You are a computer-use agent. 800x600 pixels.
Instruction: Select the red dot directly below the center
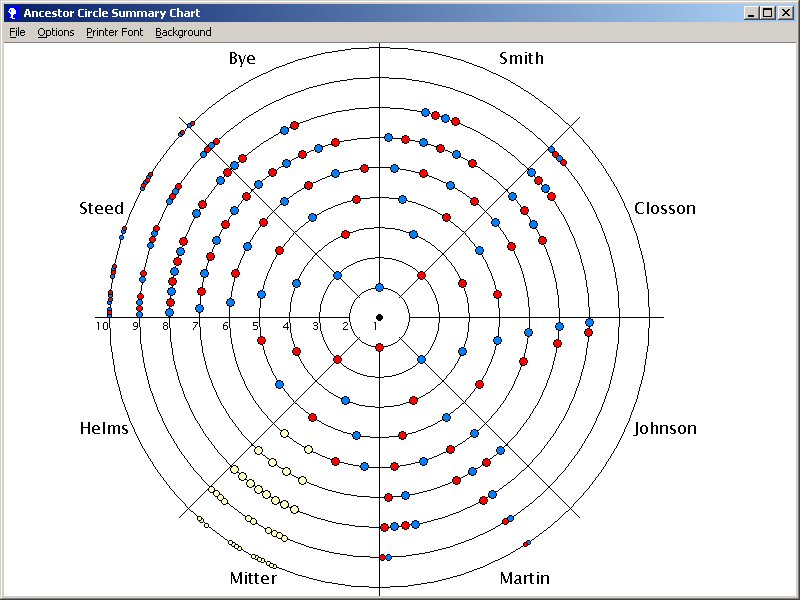[x=379, y=347]
